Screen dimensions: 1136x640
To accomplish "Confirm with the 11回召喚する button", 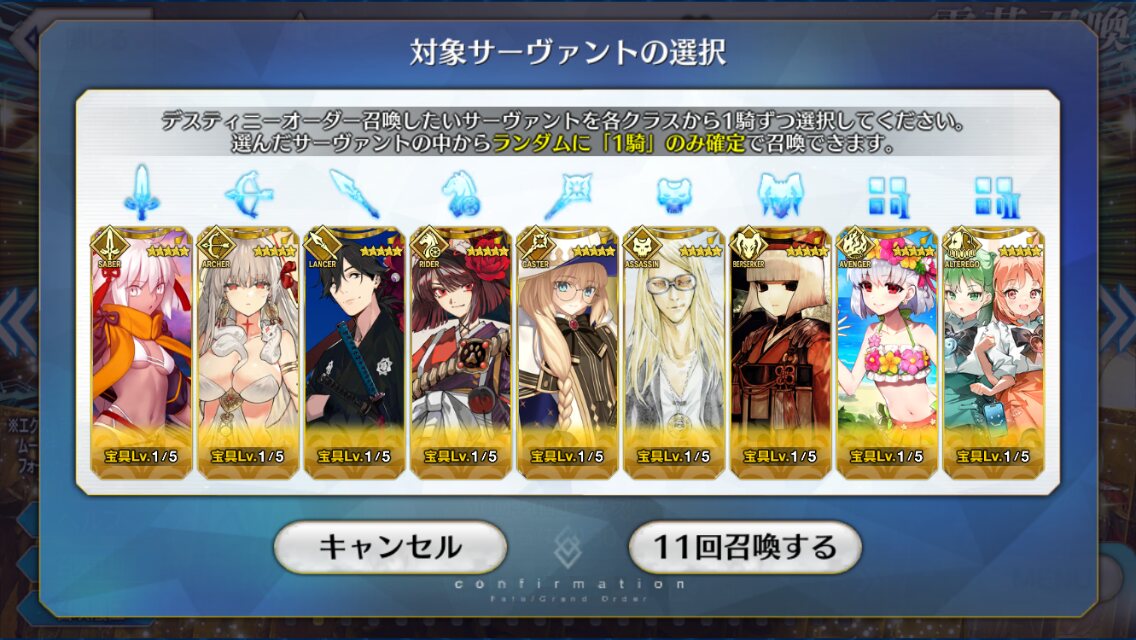I will tap(746, 547).
